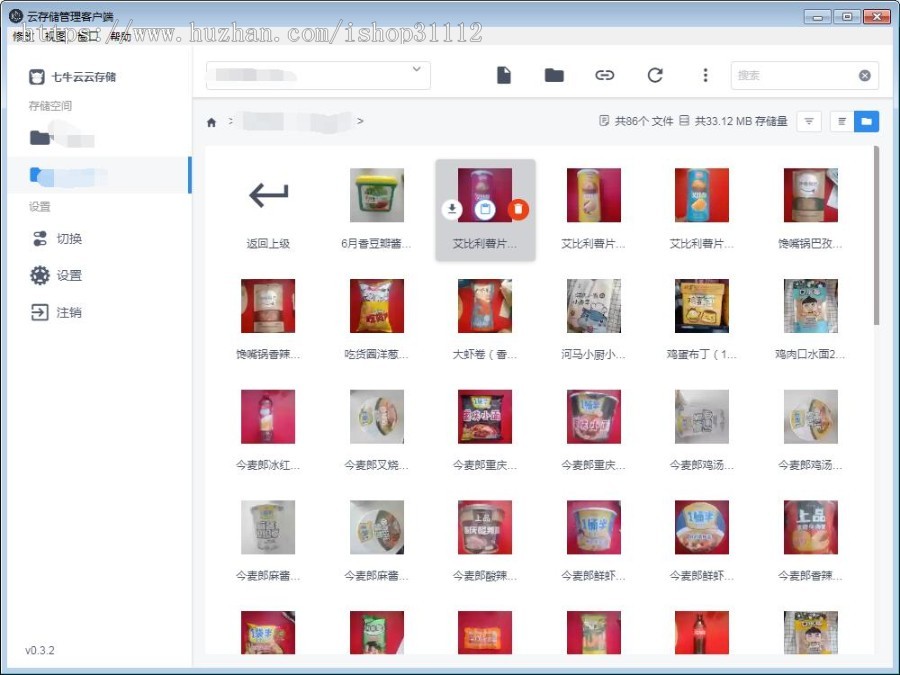Image resolution: width=900 pixels, height=675 pixels.
Task: Click the create folder icon in the toolbar
Action: (554, 75)
